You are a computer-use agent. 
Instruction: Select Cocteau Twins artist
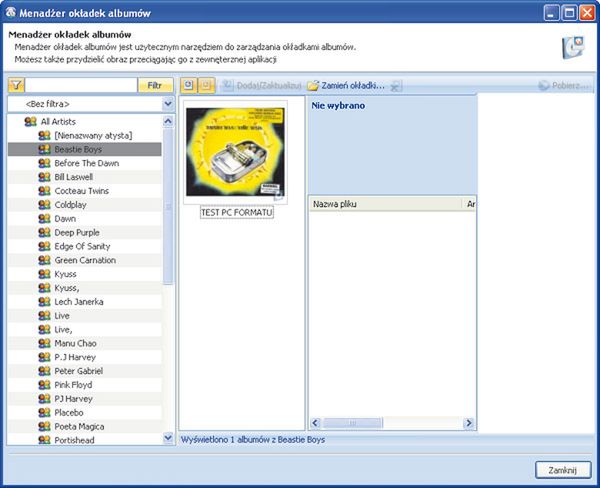[x=82, y=191]
